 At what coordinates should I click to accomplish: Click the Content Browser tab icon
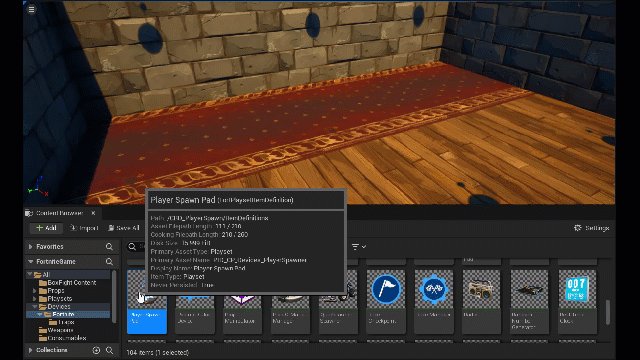[29, 213]
